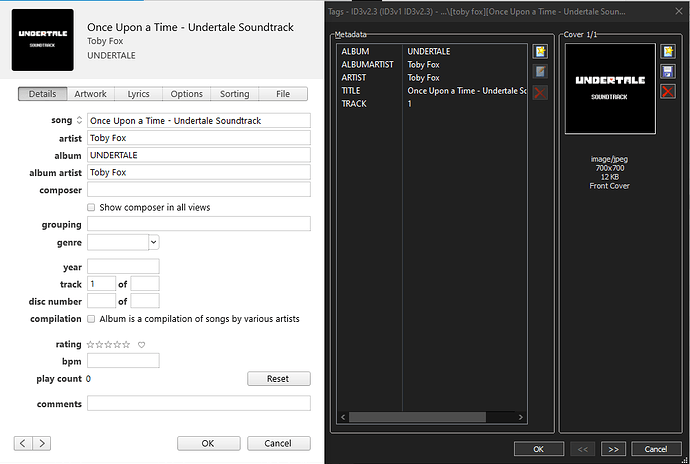Click the bpm input field
This screenshot has width=690, height=464.
coord(123,361)
